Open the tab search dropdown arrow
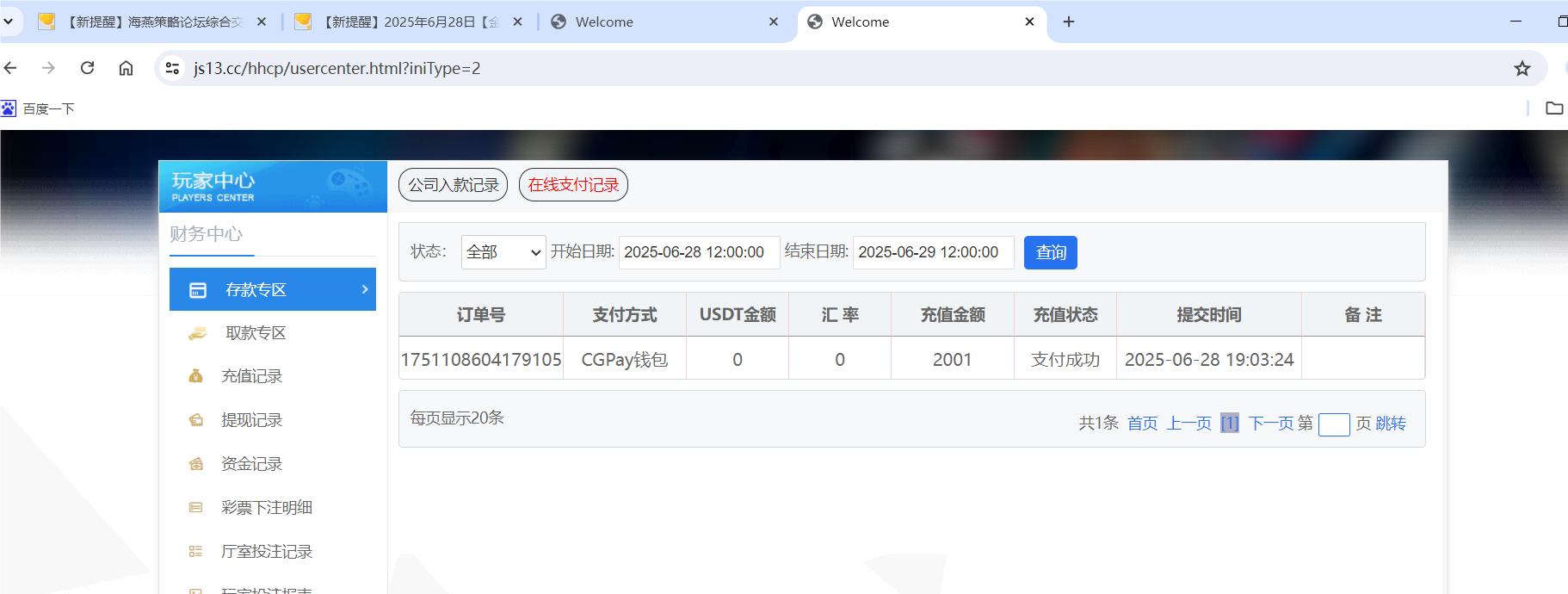The width and height of the screenshot is (1568, 594). 8,22
